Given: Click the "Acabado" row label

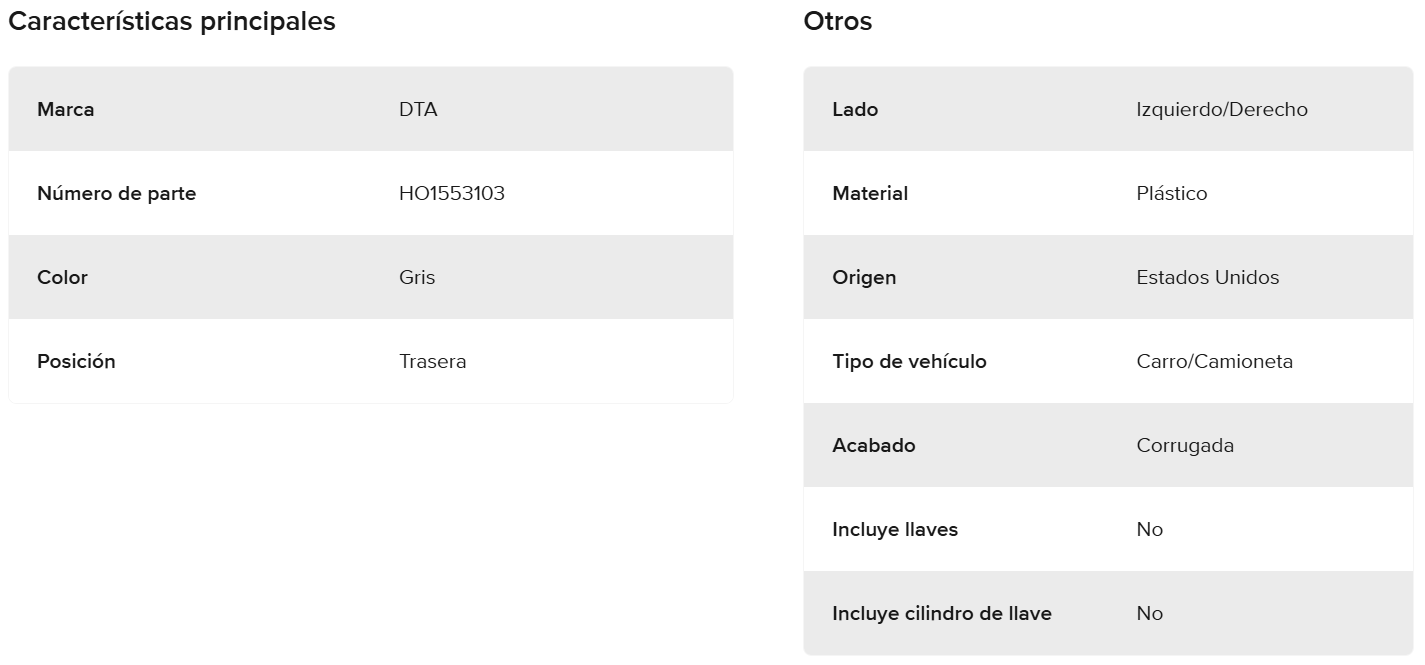Looking at the screenshot, I should click(874, 445).
